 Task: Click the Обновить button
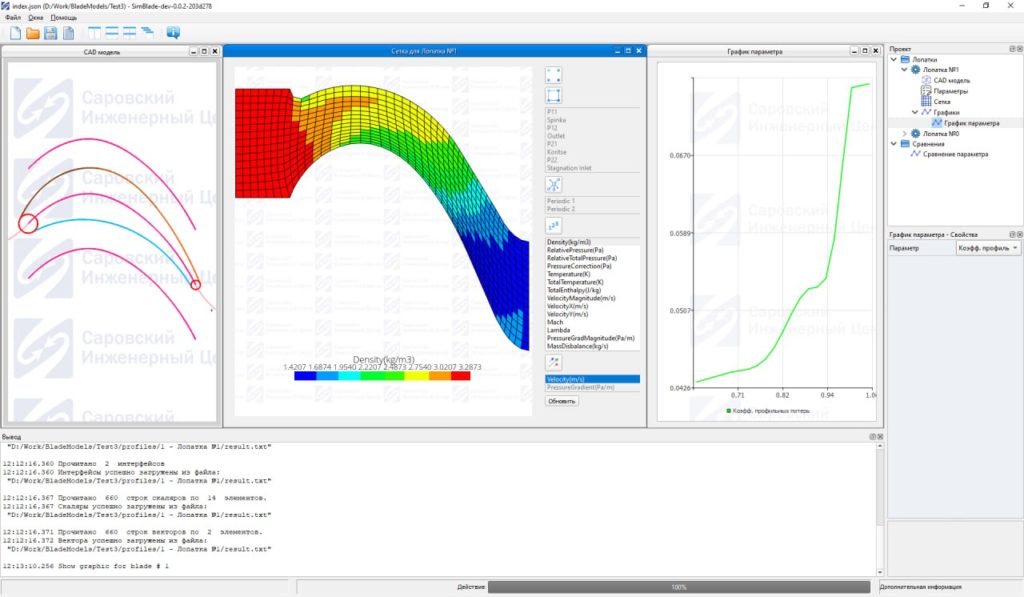(x=562, y=401)
